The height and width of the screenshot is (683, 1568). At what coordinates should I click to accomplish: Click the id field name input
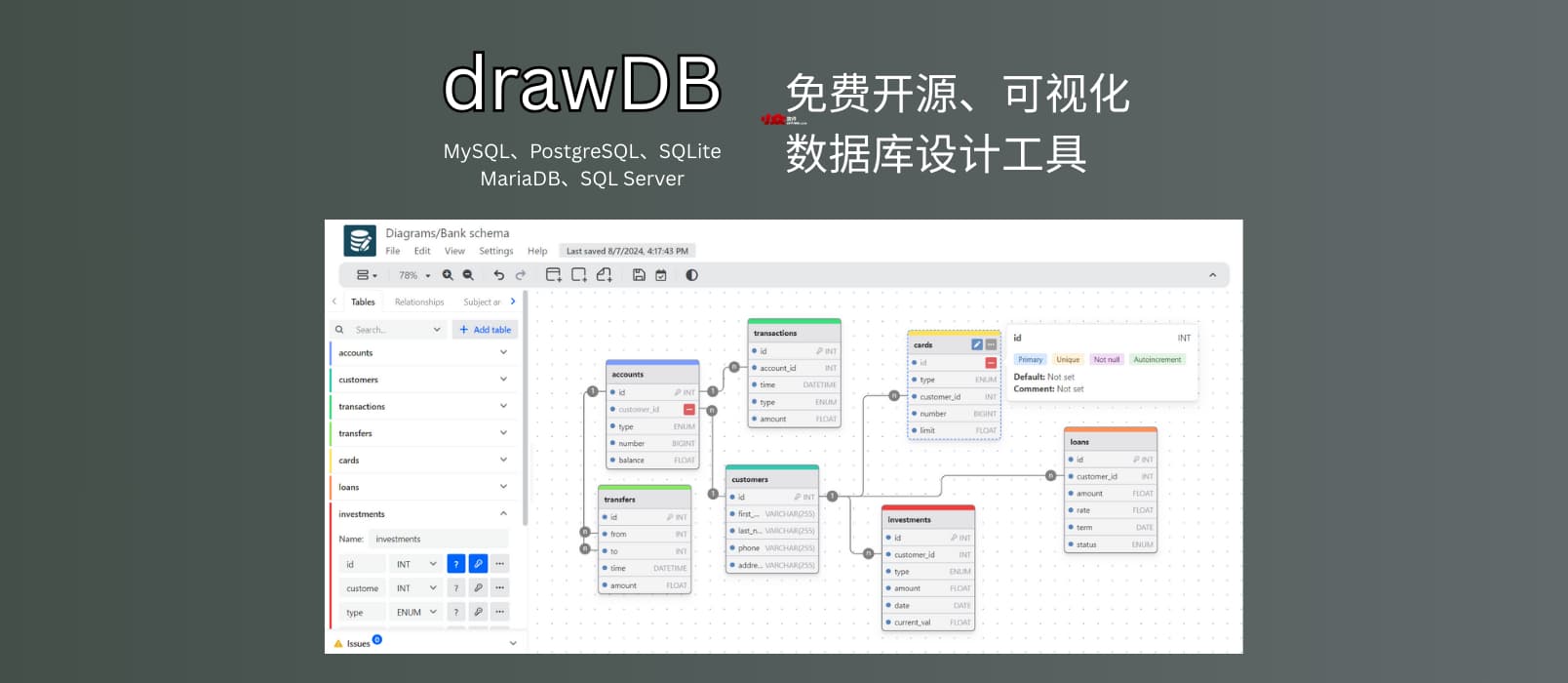pos(362,564)
